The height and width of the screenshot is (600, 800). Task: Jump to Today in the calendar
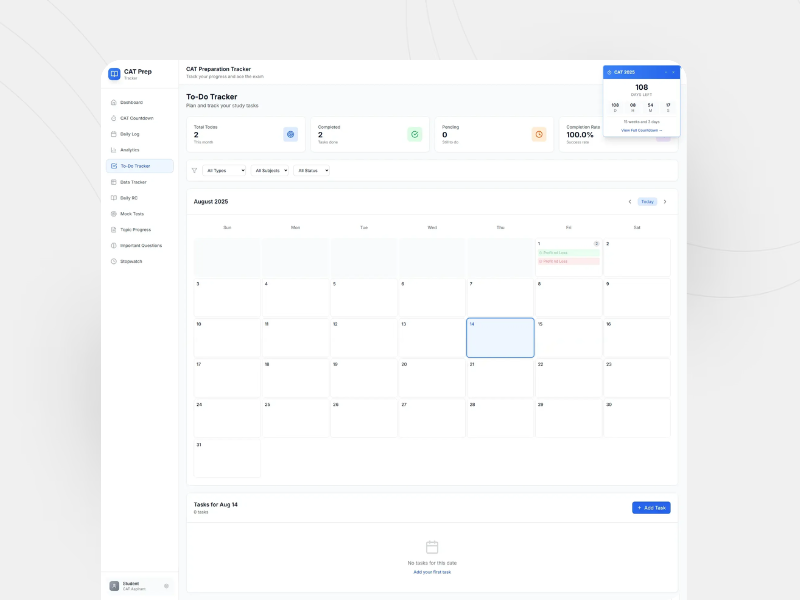[x=647, y=202]
